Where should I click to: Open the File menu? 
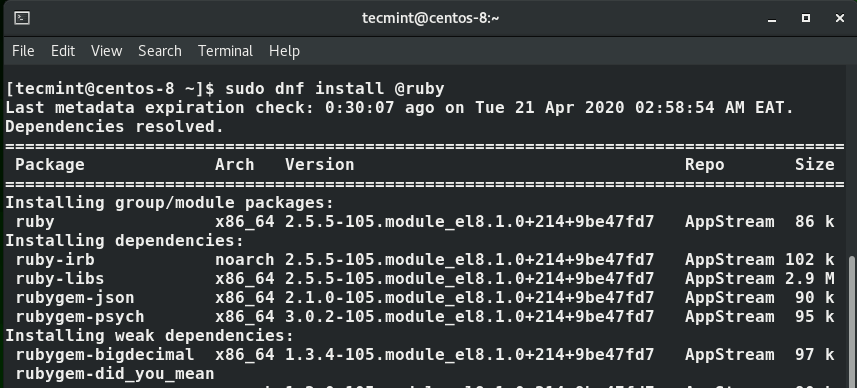pos(23,51)
